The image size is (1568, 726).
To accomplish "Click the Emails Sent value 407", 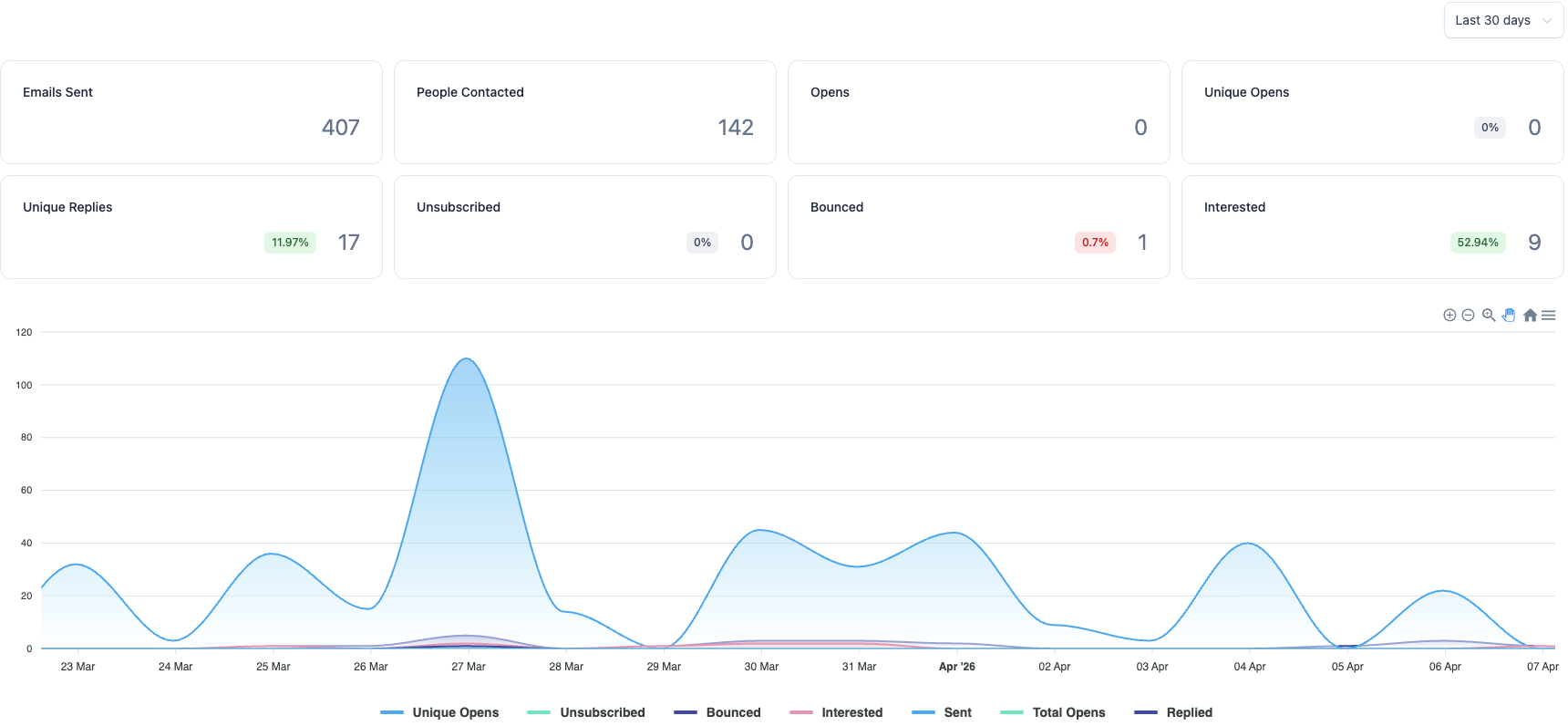I will [x=341, y=128].
